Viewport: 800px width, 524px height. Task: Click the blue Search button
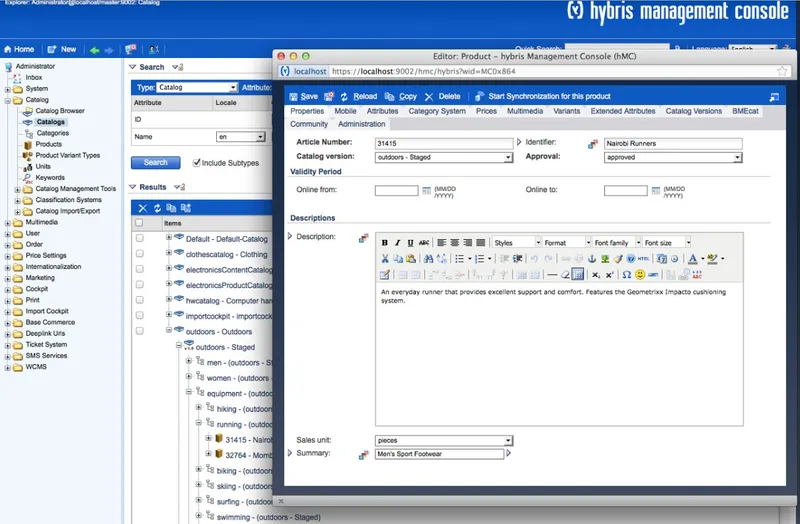click(156, 163)
